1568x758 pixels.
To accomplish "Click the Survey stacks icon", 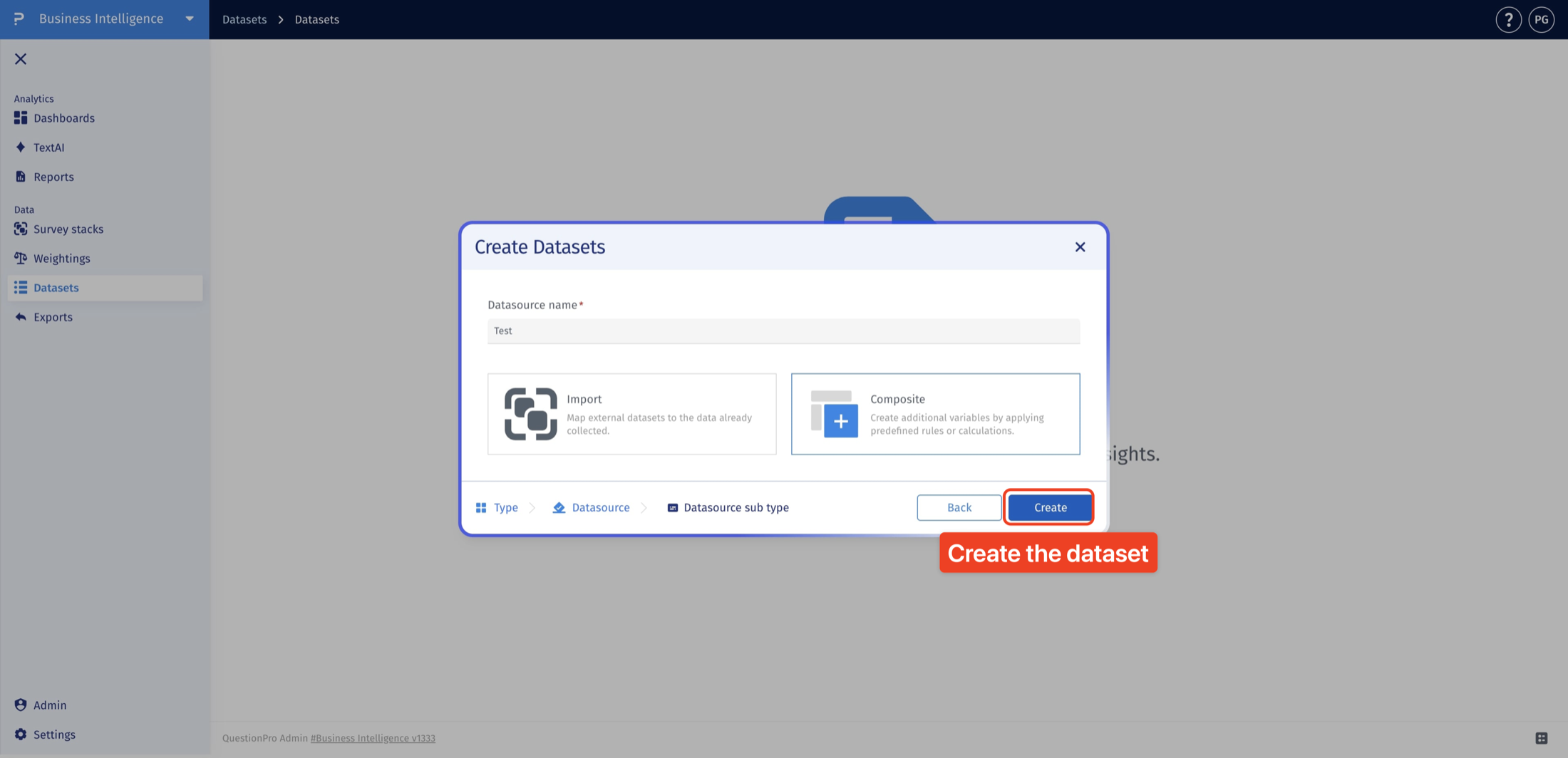I will pyautogui.click(x=21, y=229).
